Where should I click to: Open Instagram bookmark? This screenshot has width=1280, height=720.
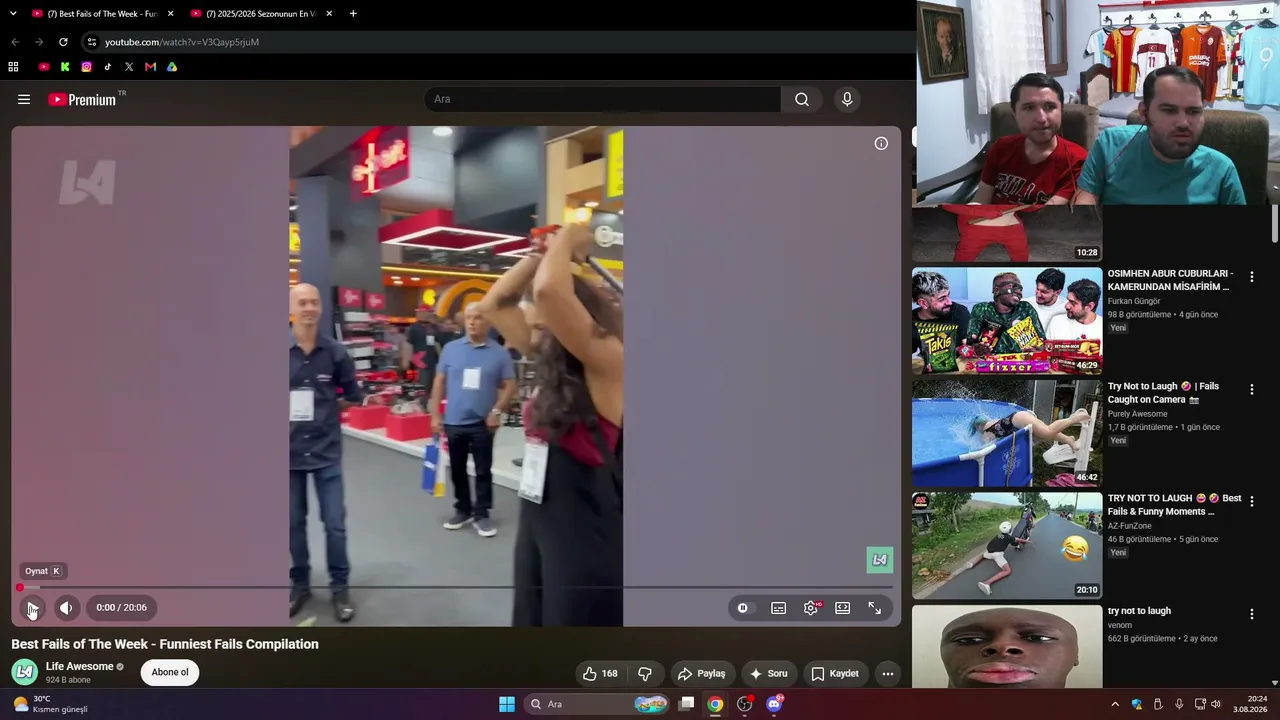tap(87, 67)
